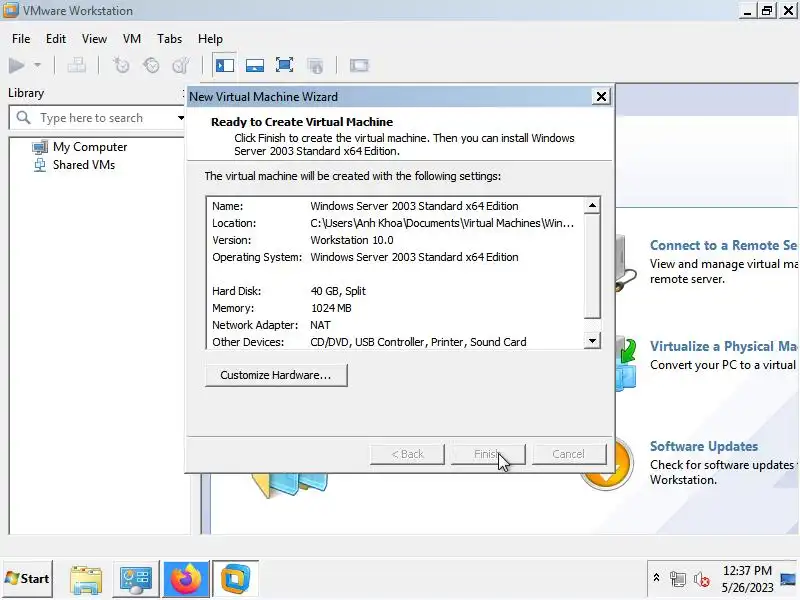Click the Show Desktop tray icon
This screenshot has width=800, height=600.
788,579
